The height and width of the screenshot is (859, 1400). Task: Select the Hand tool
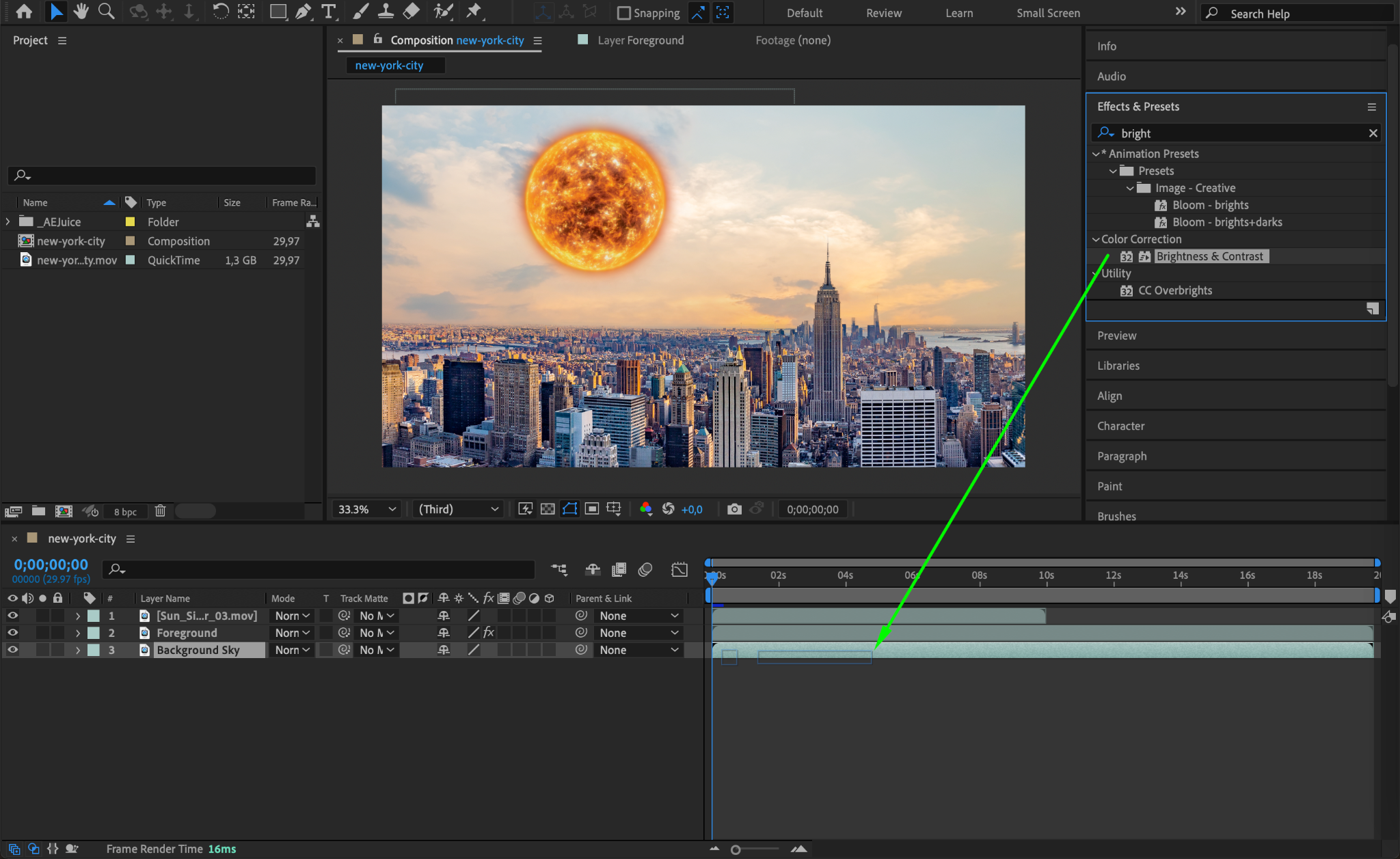81,12
